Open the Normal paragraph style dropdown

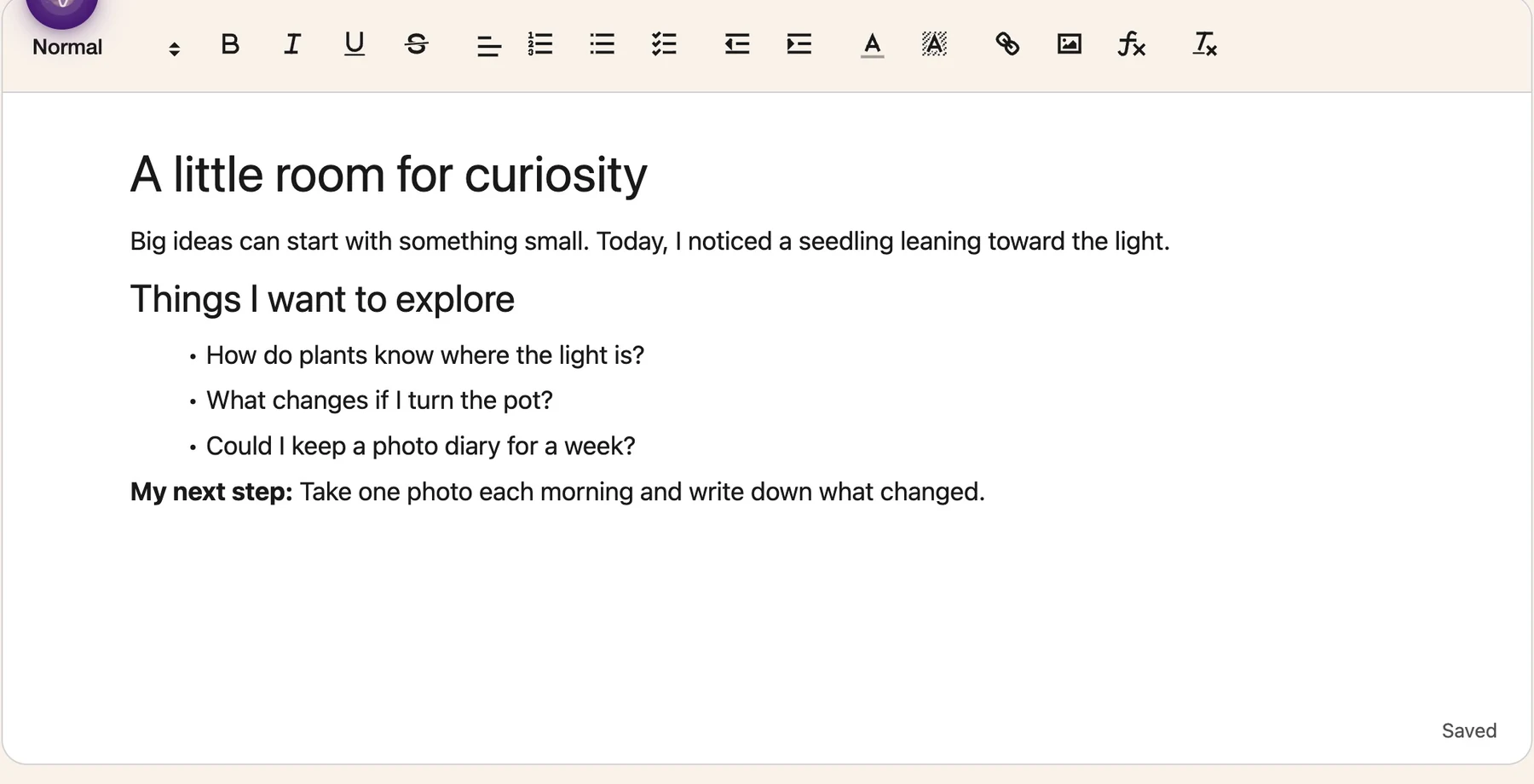tap(107, 48)
